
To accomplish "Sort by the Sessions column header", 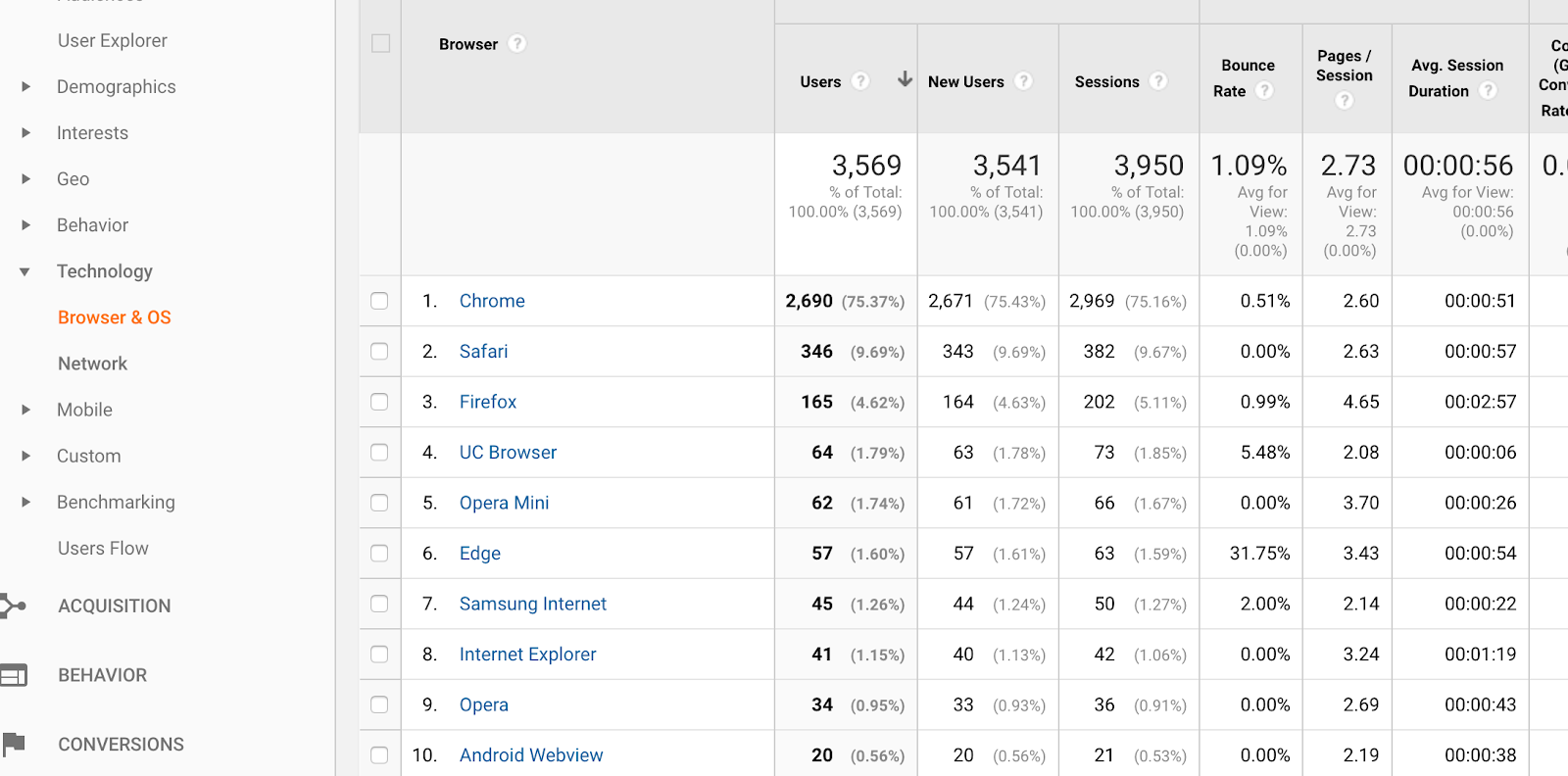I will coord(1106,82).
